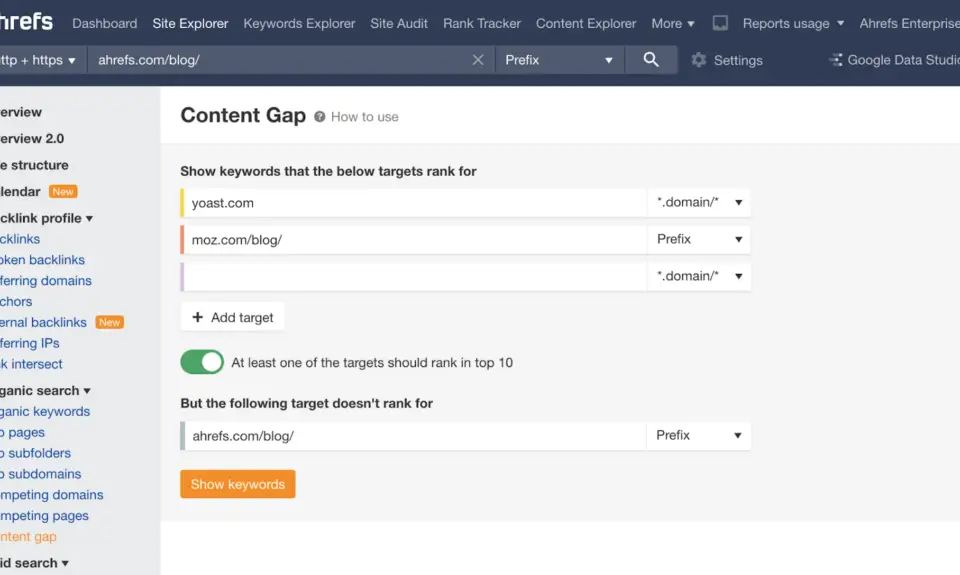Viewport: 960px width, 575px height.
Task: Open Ahrefs Enterprise menu
Action: click(909, 23)
